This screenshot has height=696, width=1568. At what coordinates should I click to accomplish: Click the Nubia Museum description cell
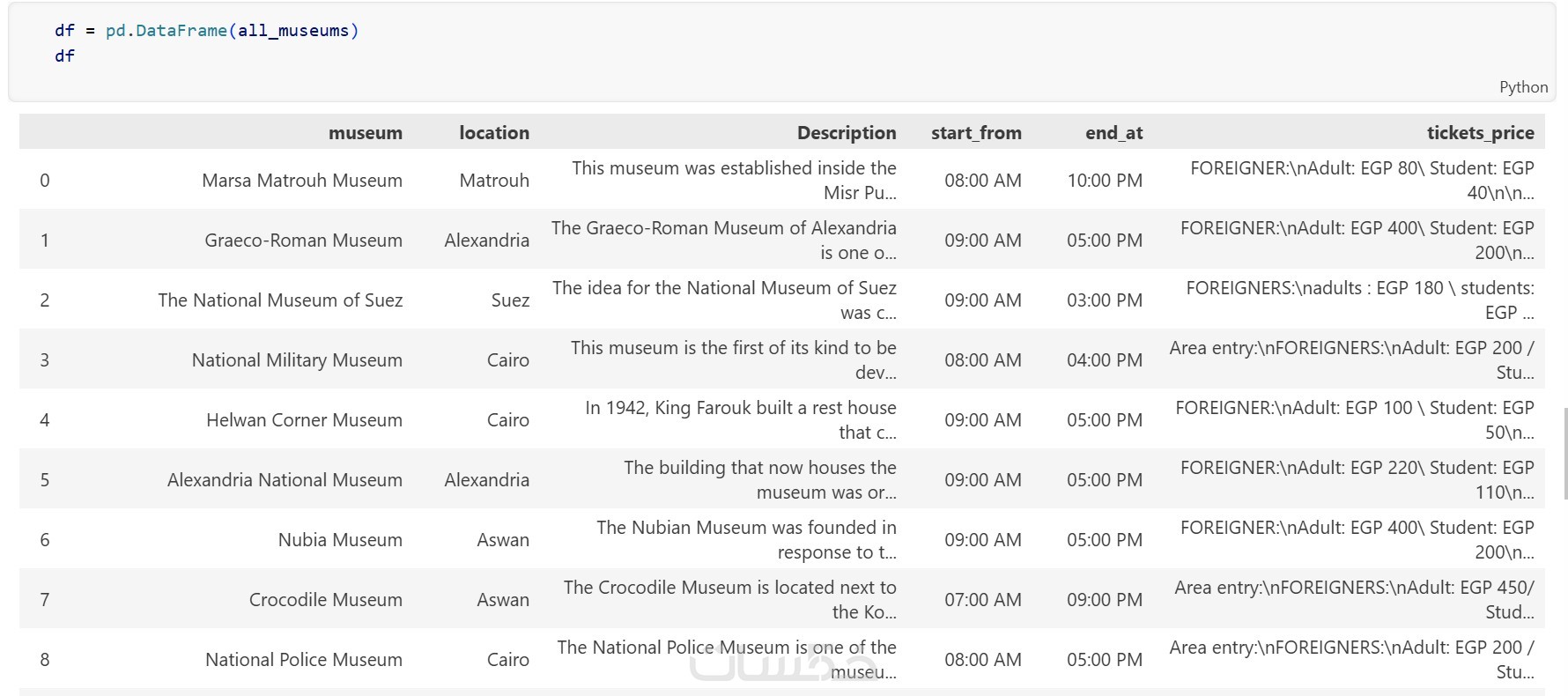click(x=746, y=540)
